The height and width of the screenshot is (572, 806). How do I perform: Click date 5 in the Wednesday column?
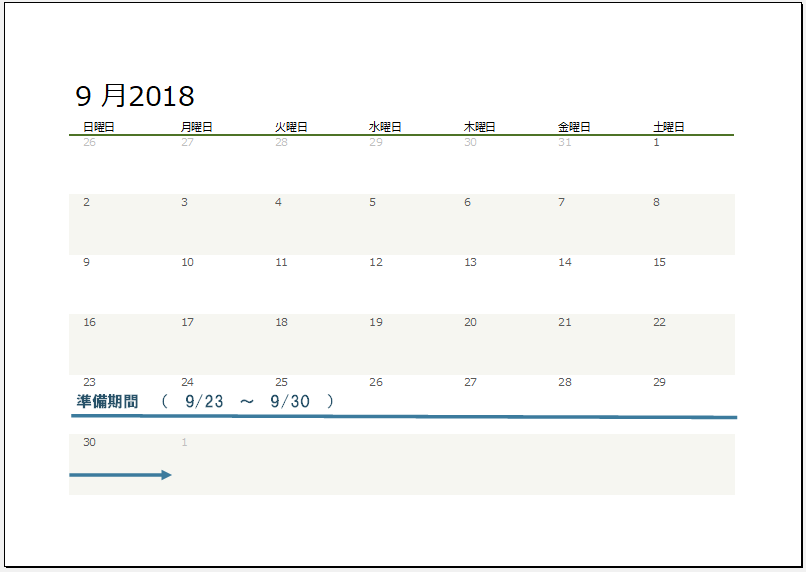point(372,202)
